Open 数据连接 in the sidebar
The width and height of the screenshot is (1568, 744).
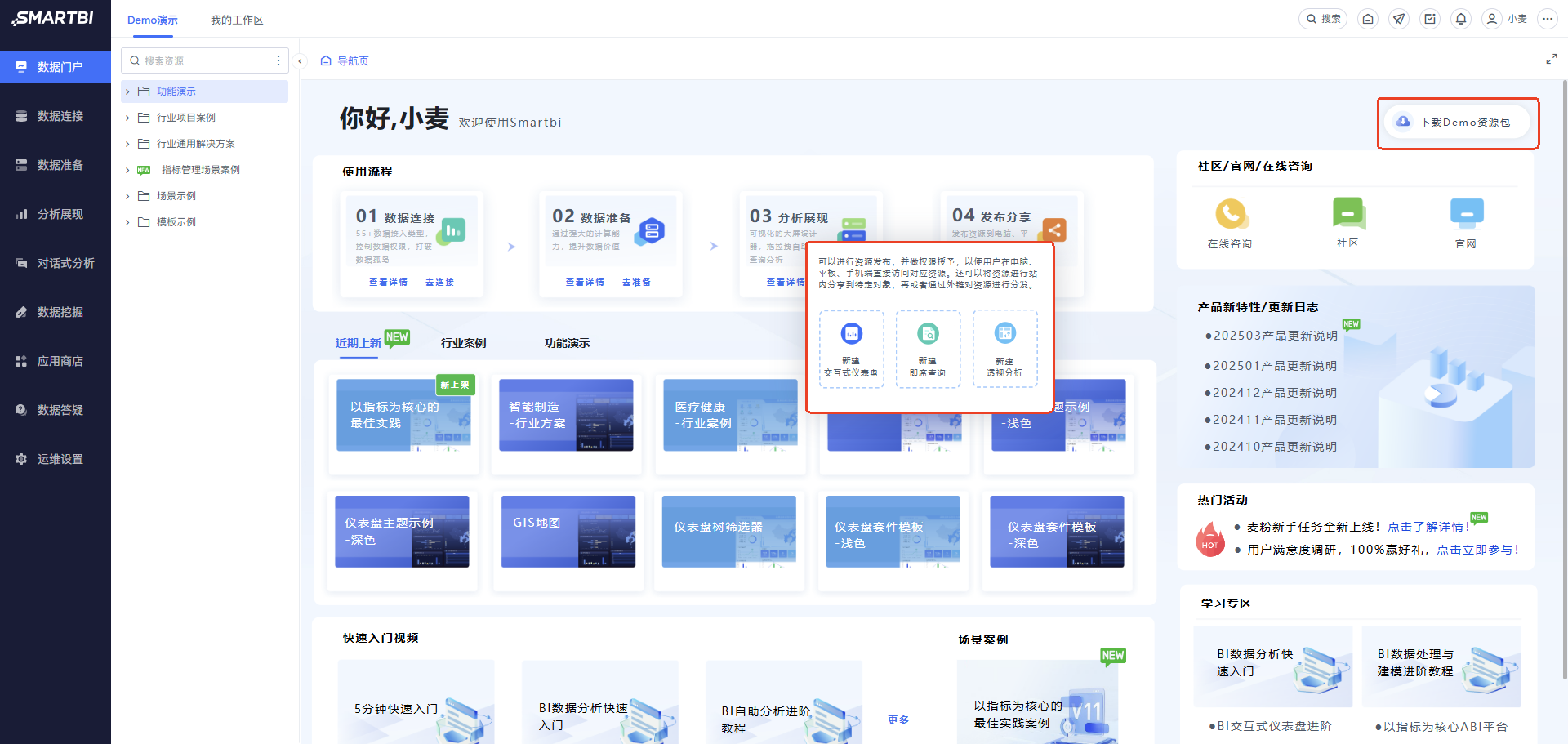[x=56, y=116]
